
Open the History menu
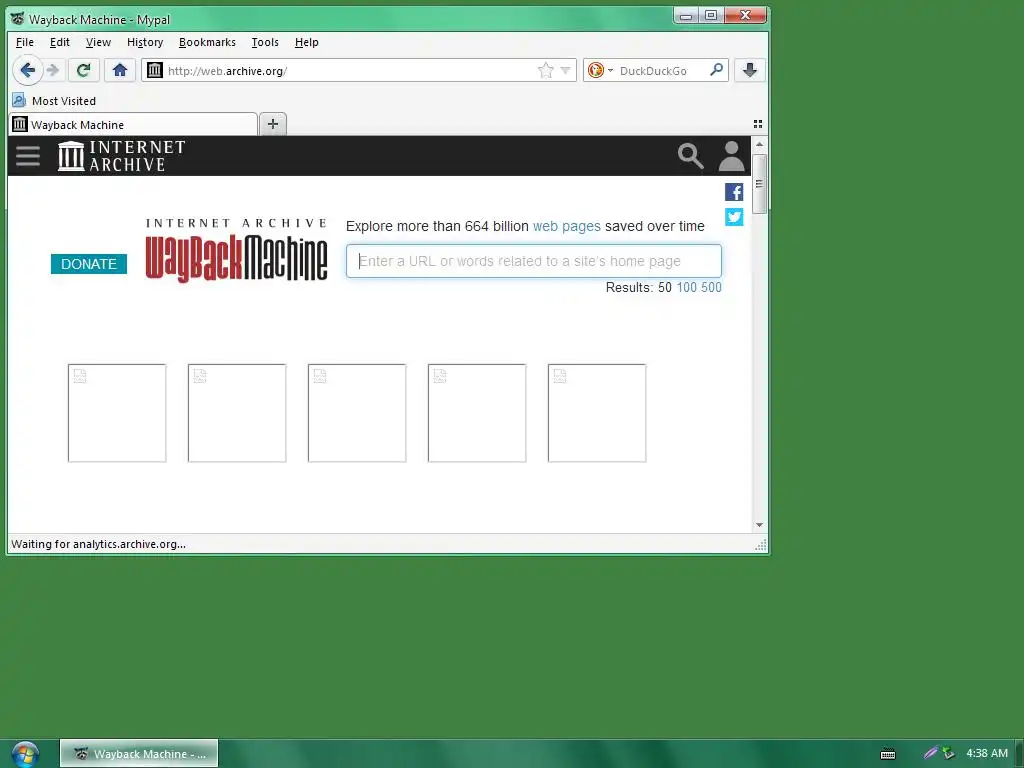pos(145,42)
